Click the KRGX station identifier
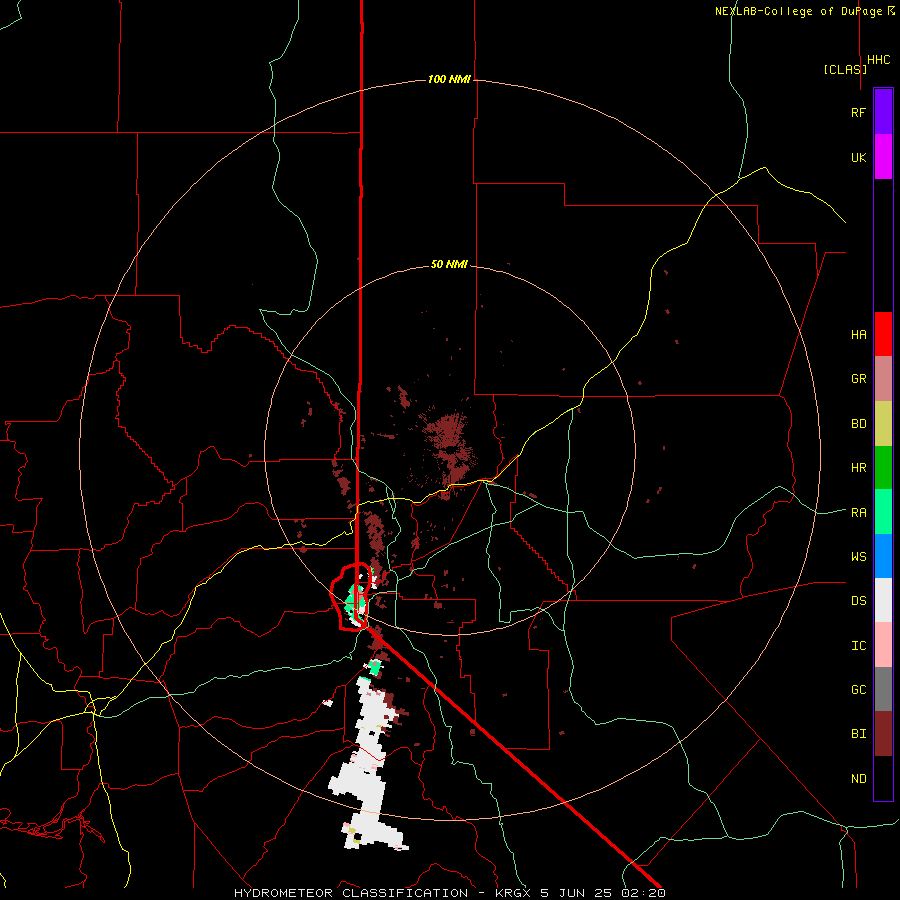 tap(515, 893)
